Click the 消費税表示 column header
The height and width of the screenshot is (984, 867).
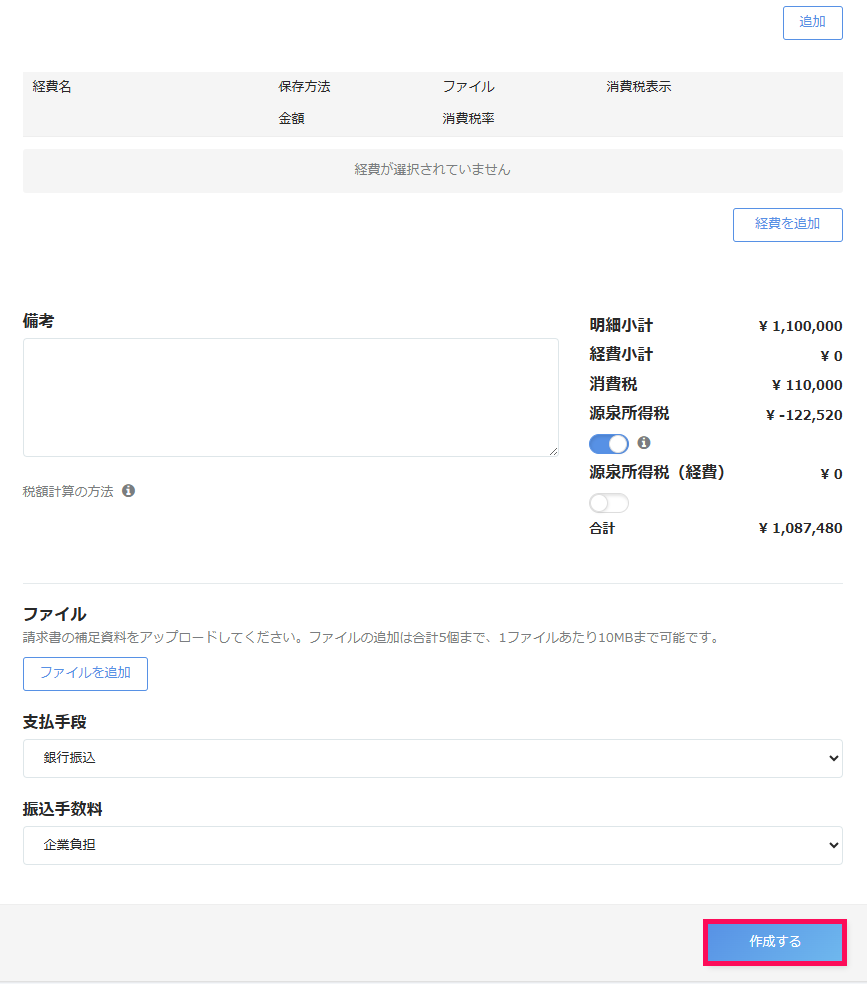(x=639, y=87)
